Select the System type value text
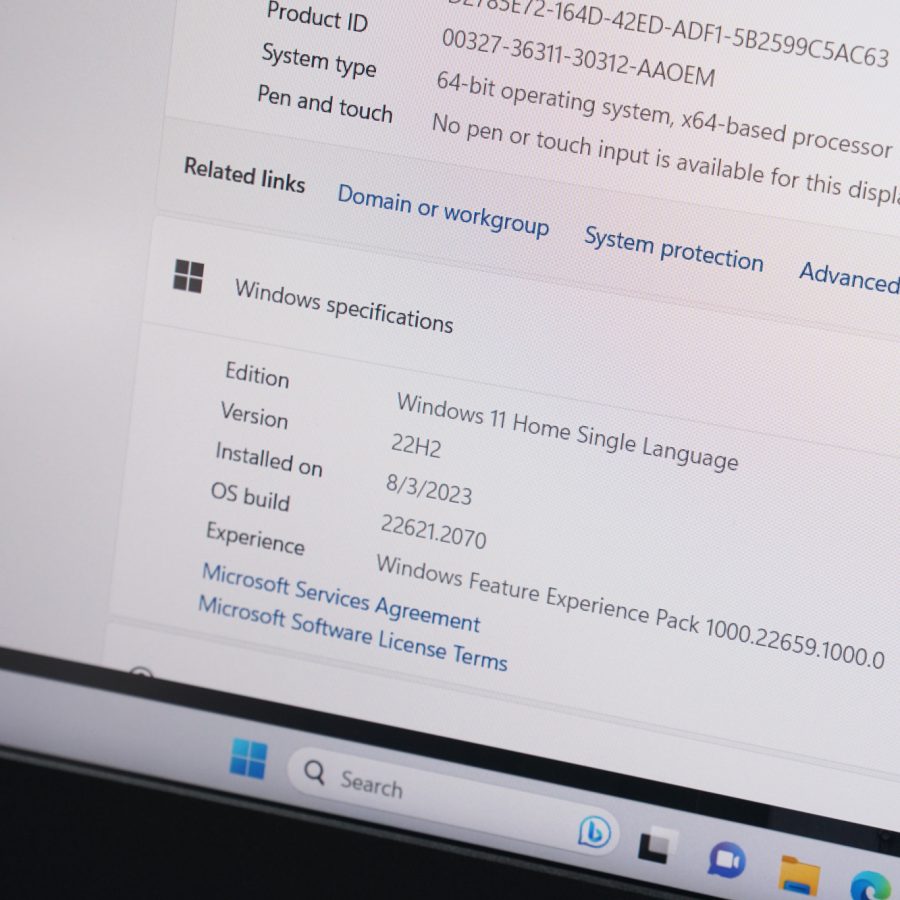 664,114
